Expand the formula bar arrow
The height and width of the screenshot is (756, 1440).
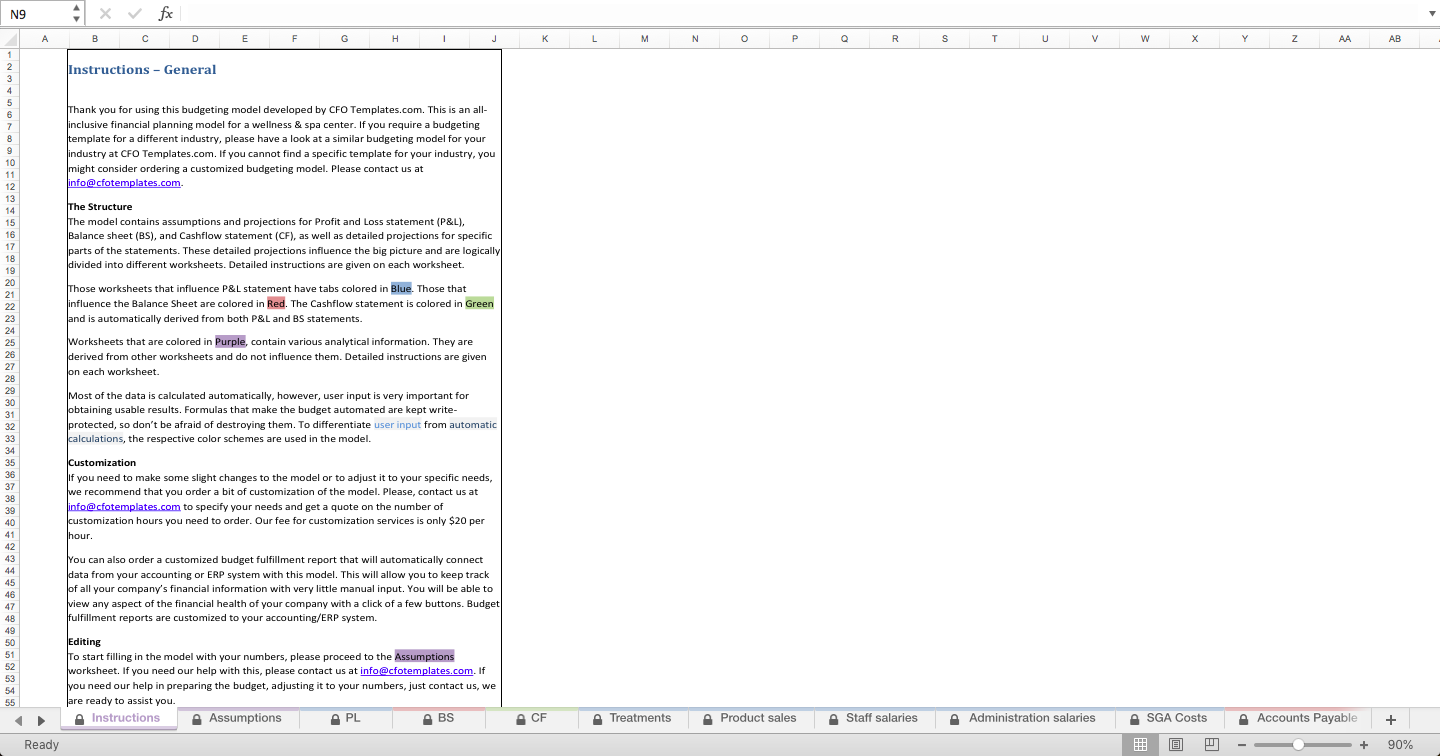click(x=1431, y=14)
